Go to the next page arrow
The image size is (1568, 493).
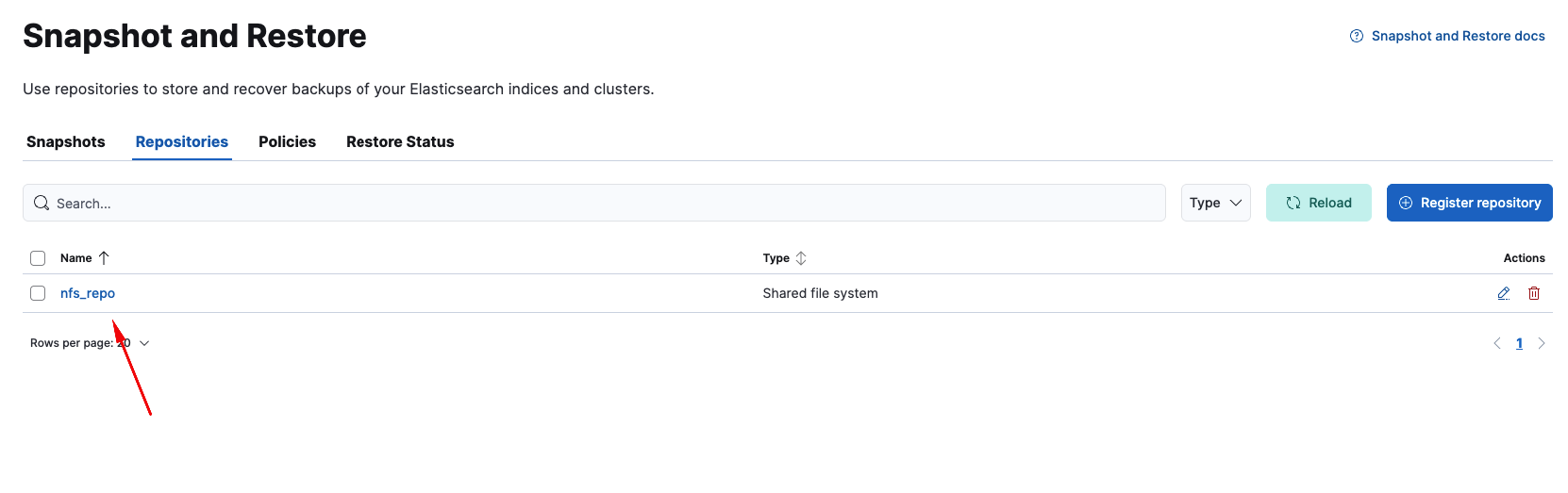(1542, 343)
